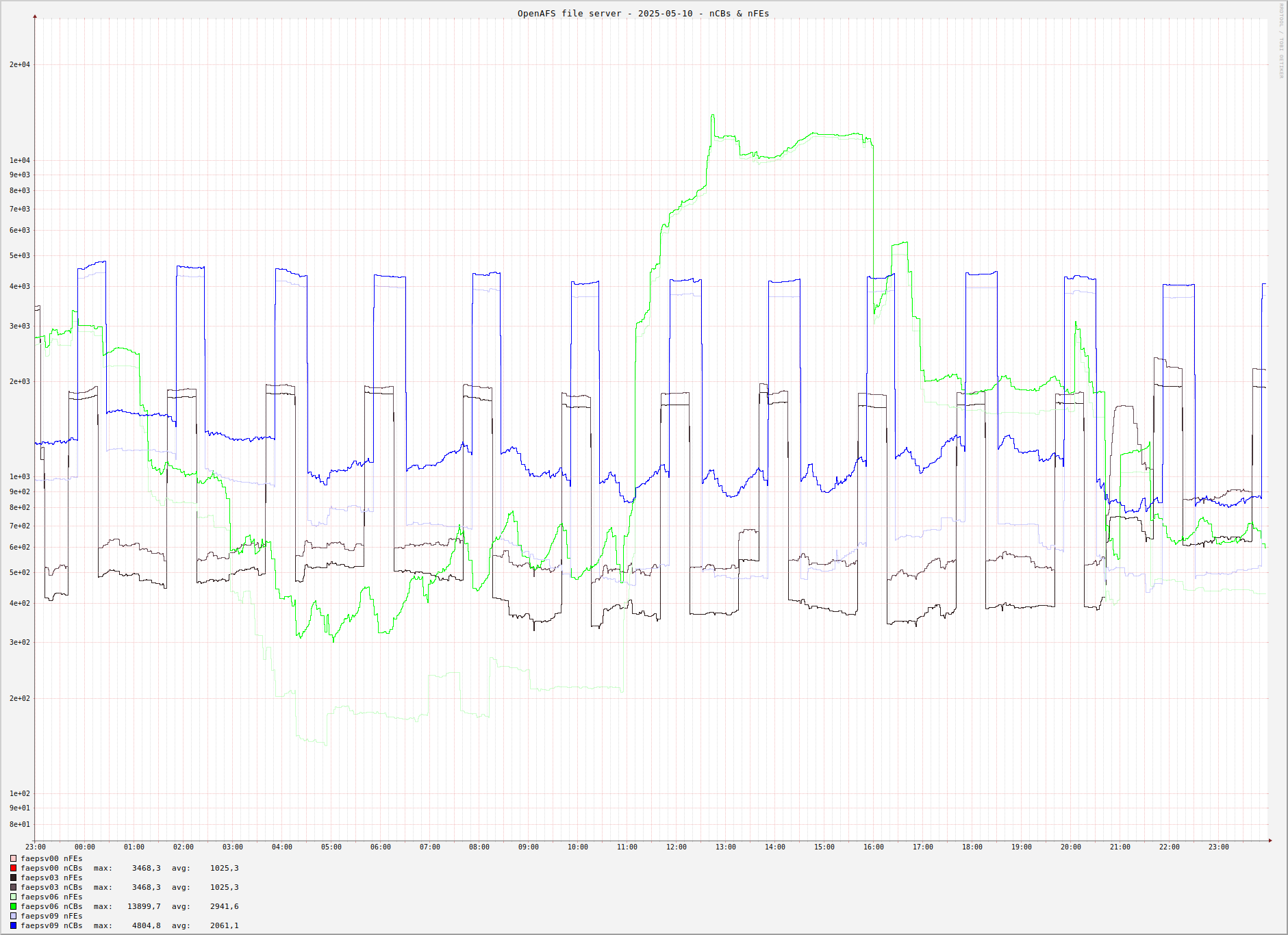The image size is (1288, 935).
Task: Click the 10:00 time axis label
Action: [x=578, y=847]
